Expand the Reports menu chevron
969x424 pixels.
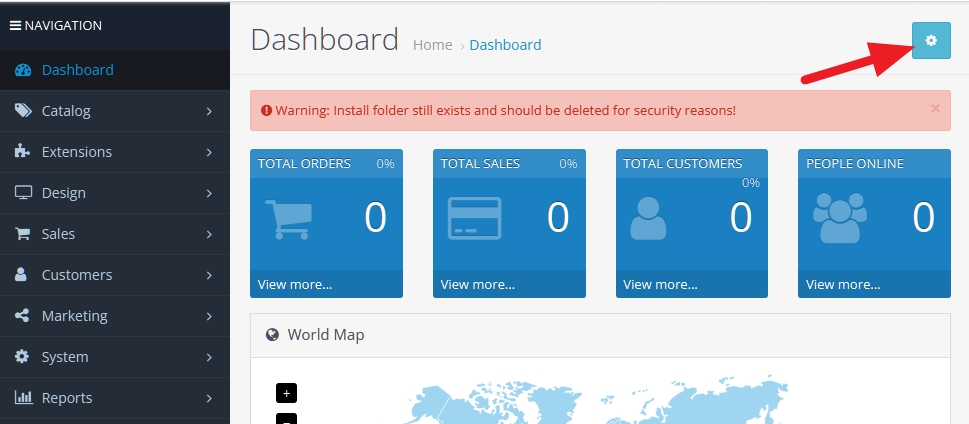209,398
